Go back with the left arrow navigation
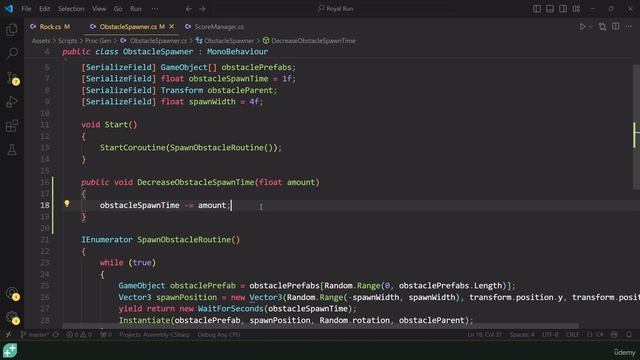This screenshot has height=360, width=640. [189, 9]
